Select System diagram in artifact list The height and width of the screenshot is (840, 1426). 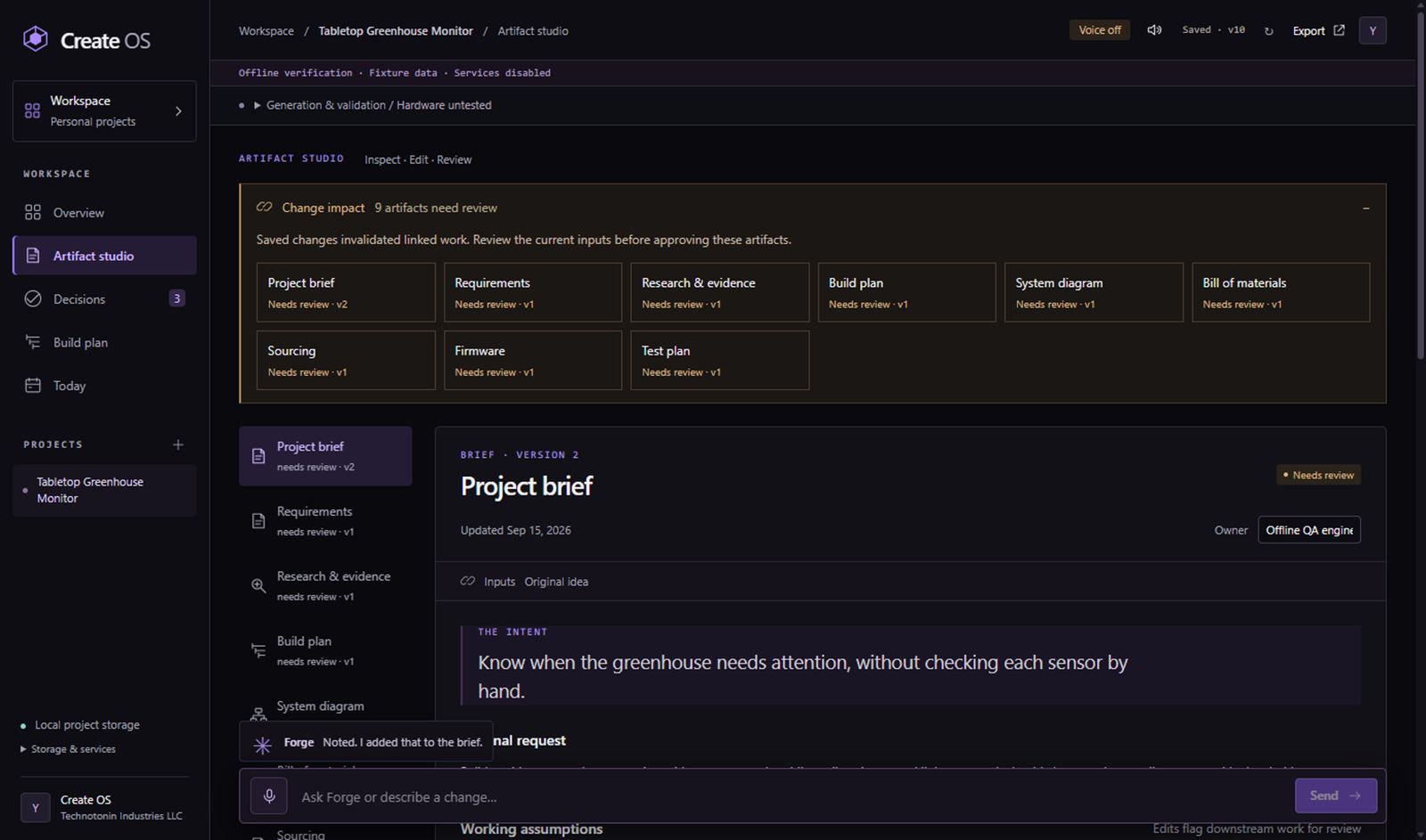click(x=325, y=707)
